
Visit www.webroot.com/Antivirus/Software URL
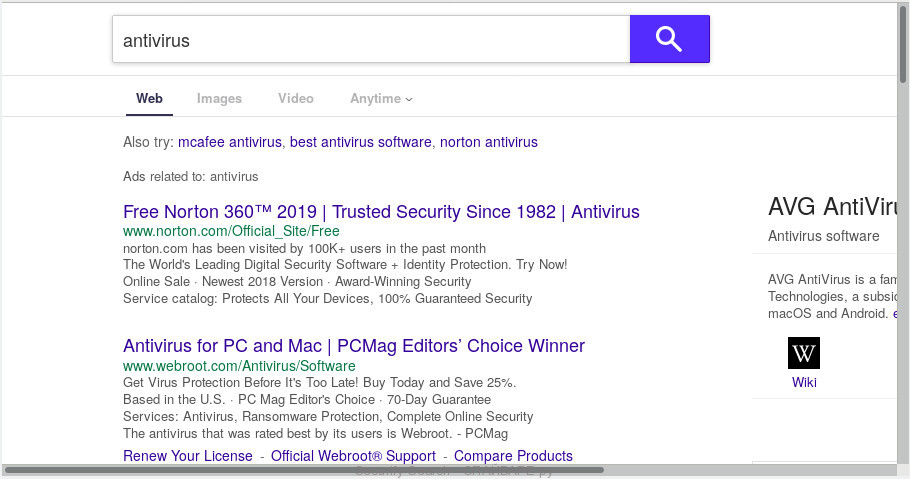pos(239,366)
